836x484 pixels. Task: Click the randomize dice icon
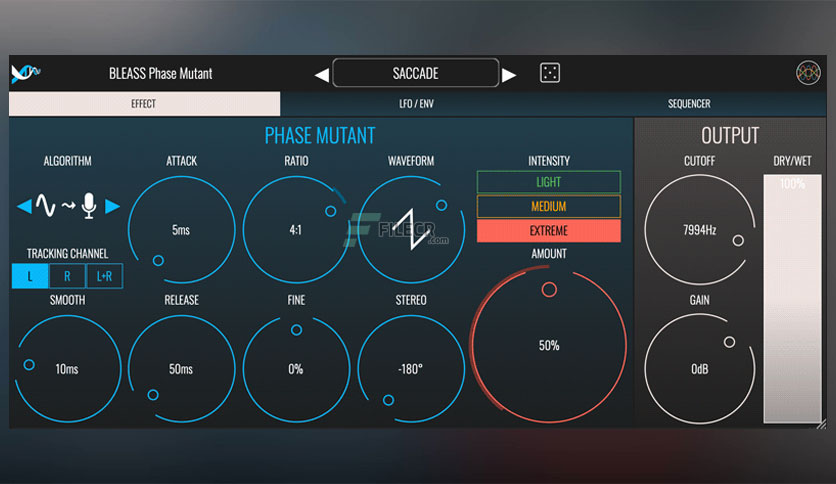[550, 73]
